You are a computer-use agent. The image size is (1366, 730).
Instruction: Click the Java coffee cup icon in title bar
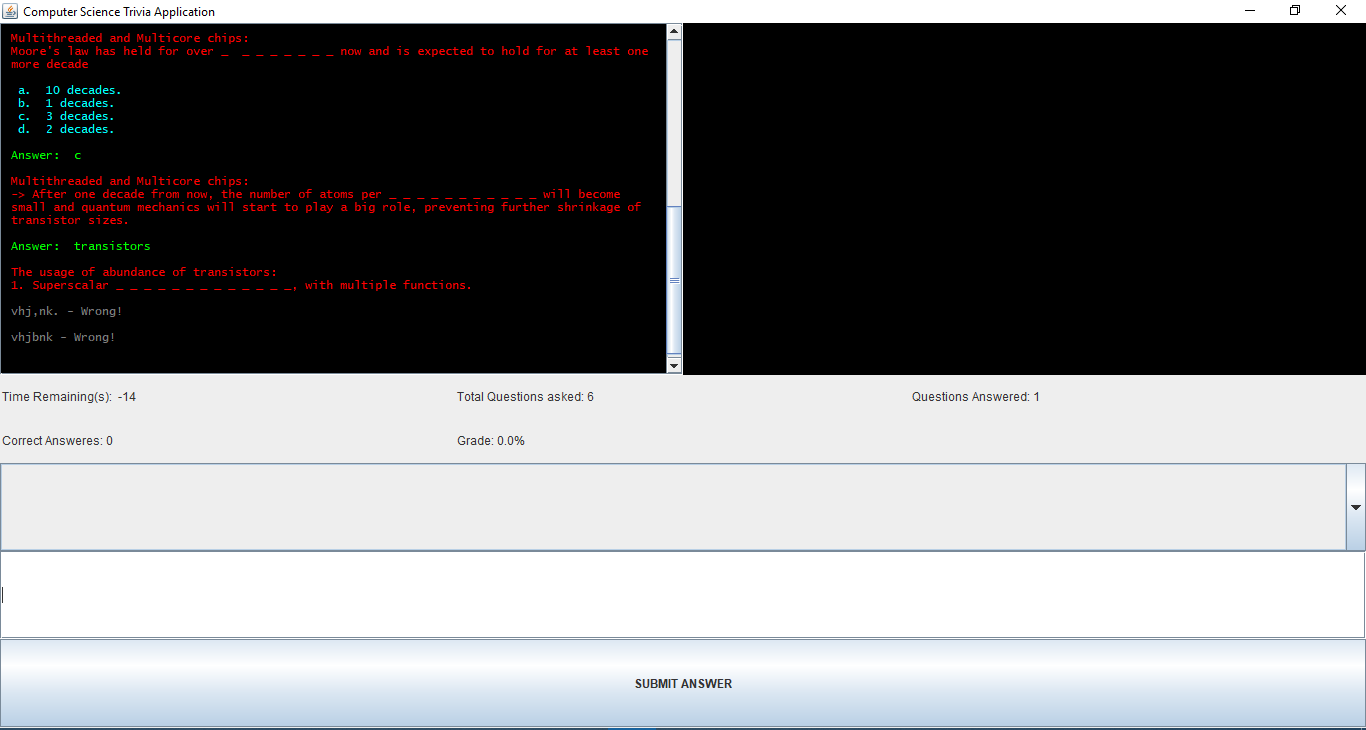[10, 11]
